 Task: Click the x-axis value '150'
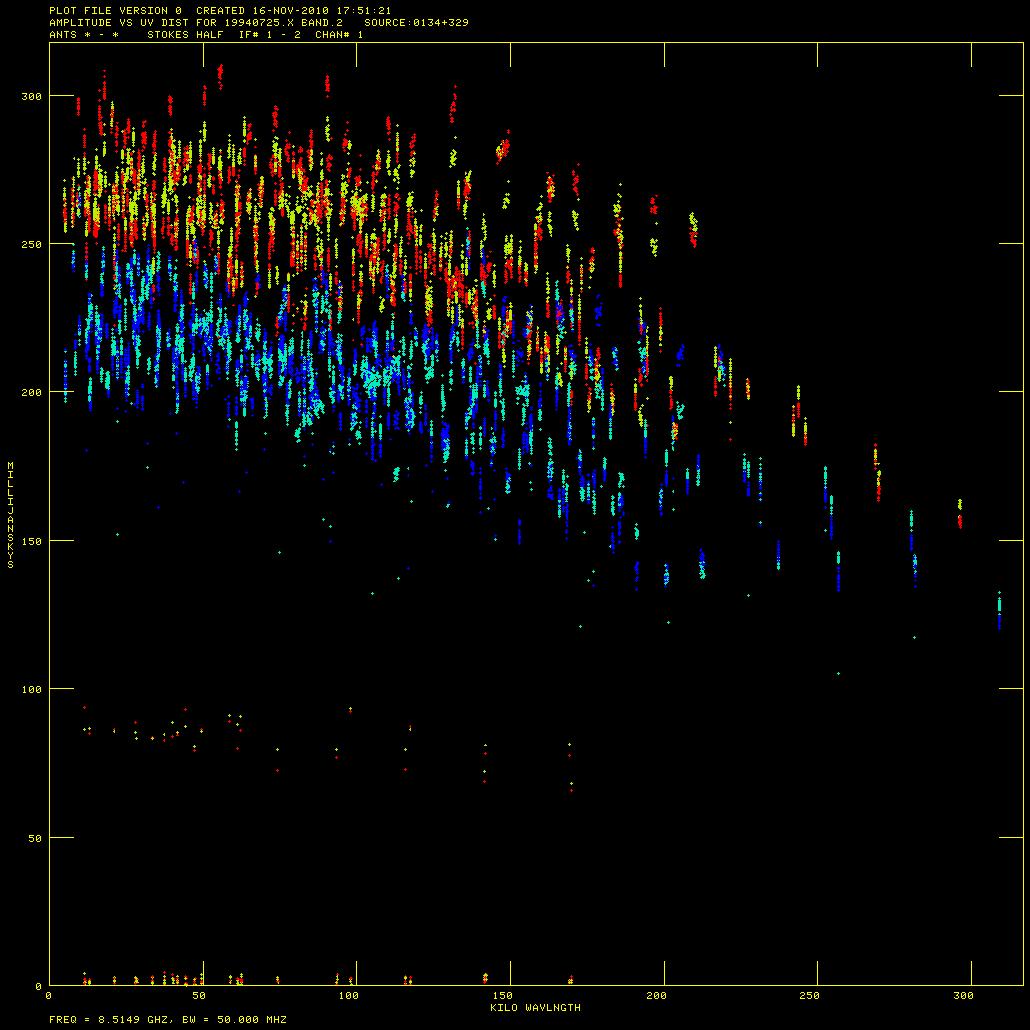[x=503, y=996]
